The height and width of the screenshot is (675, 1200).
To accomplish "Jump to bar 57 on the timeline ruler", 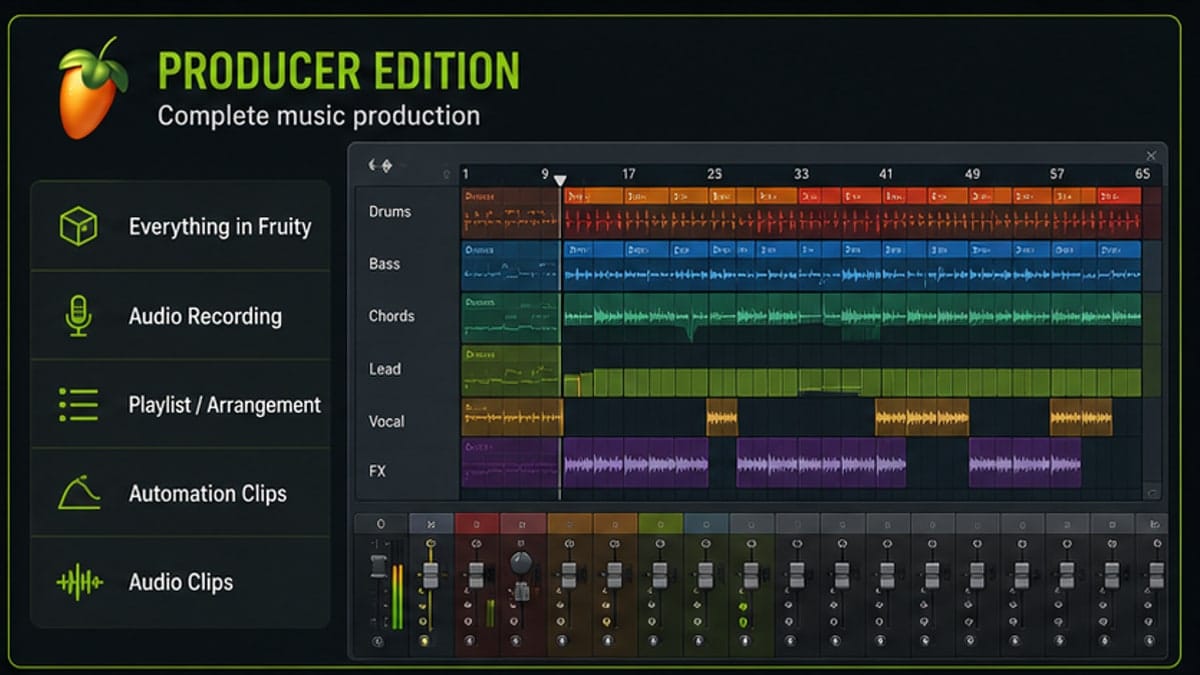I will tap(1057, 174).
